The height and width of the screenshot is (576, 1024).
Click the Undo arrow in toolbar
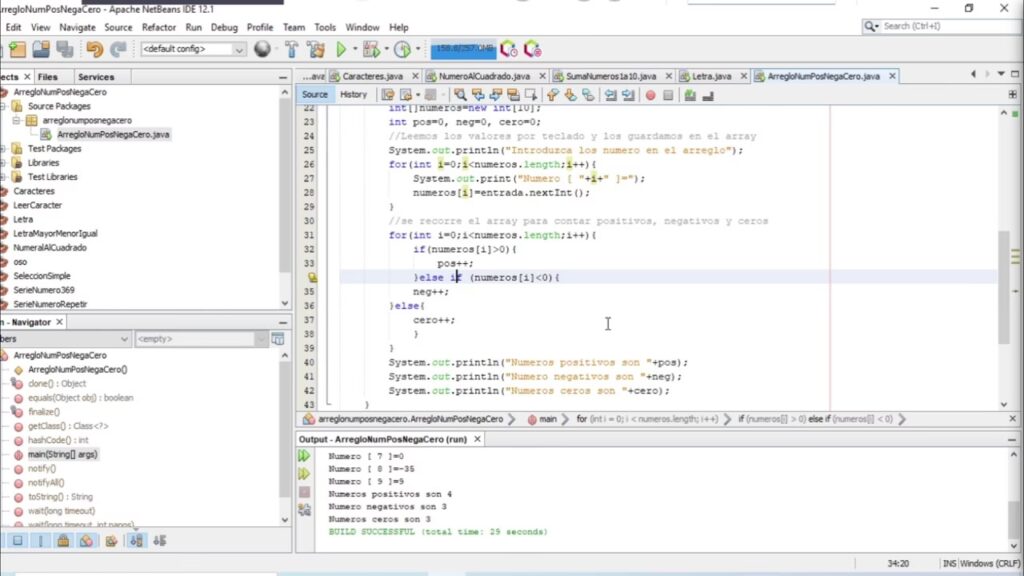(94, 49)
